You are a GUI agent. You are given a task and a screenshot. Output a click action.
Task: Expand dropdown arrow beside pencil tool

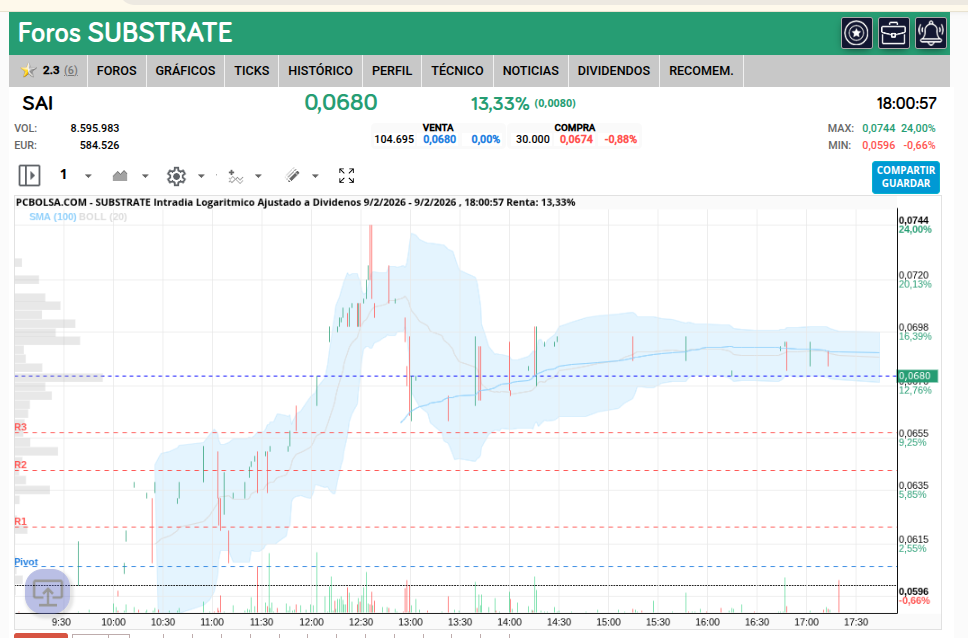315,177
